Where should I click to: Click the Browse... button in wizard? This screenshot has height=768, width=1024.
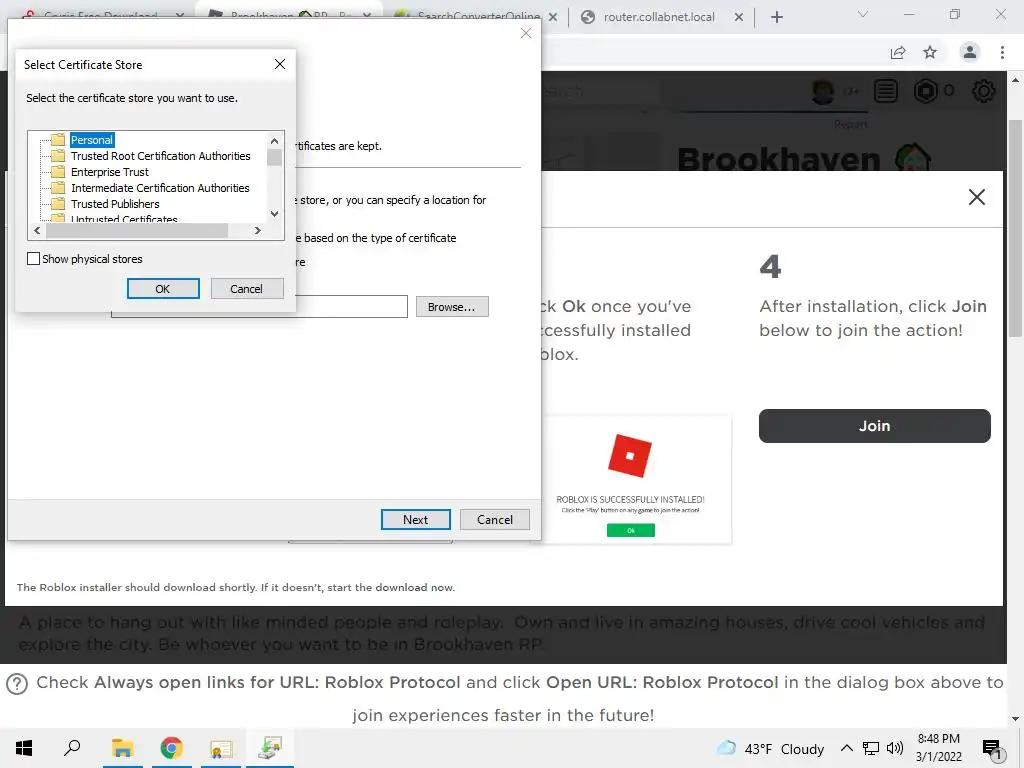pyautogui.click(x=452, y=307)
